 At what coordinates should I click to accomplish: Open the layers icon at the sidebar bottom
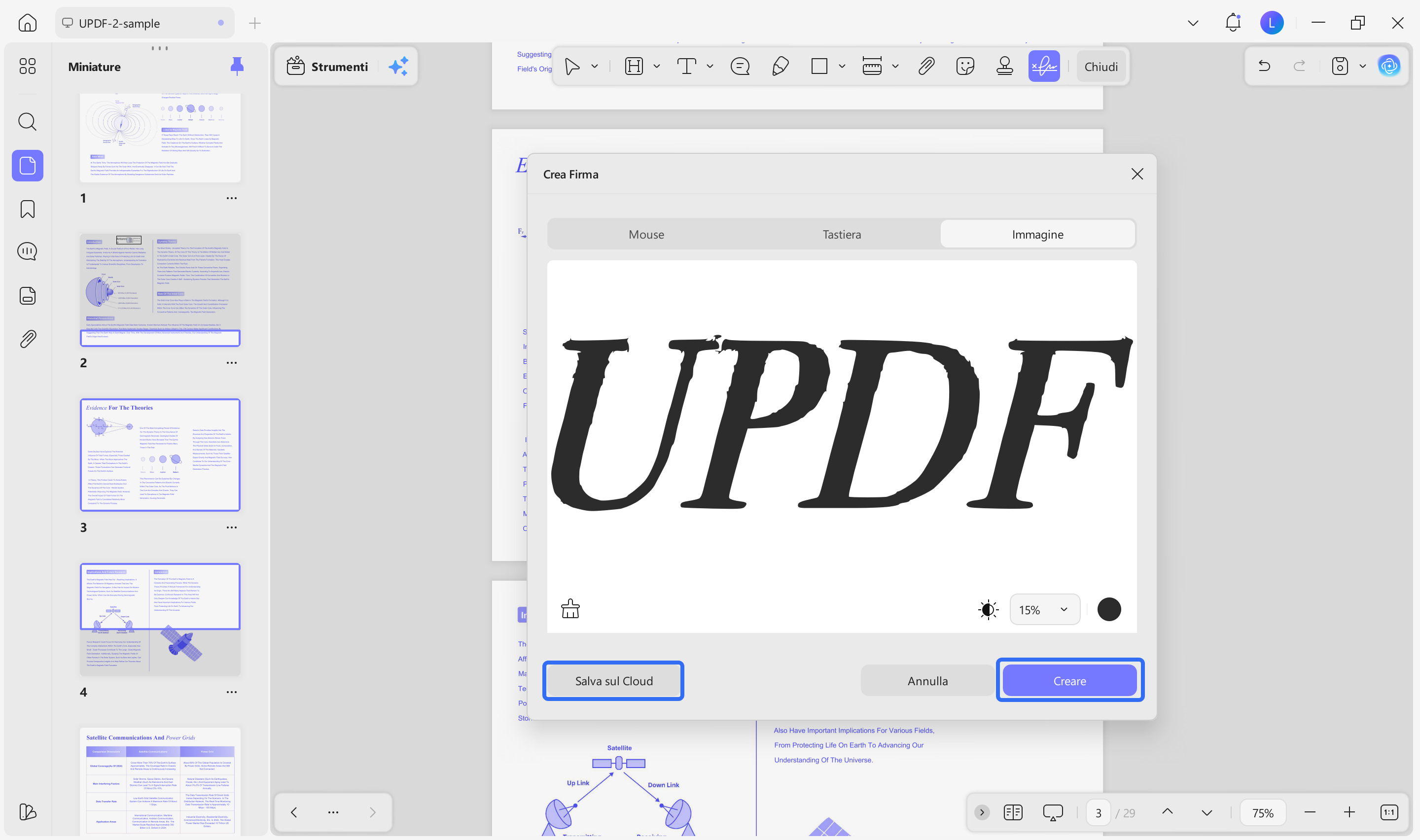[27, 812]
